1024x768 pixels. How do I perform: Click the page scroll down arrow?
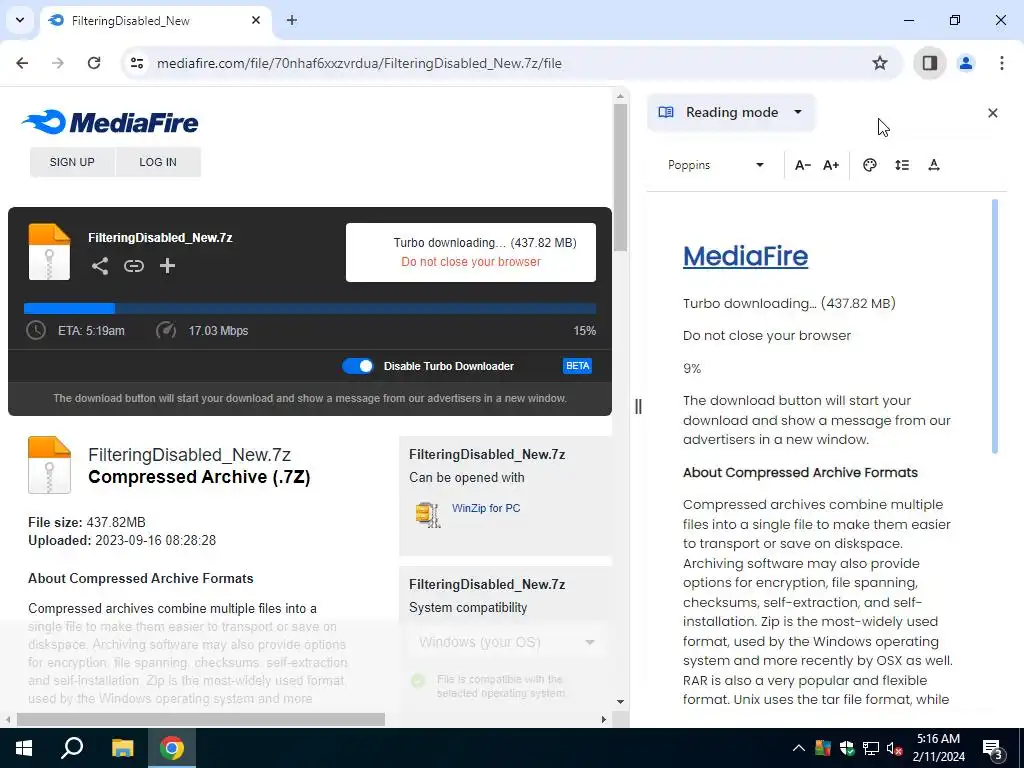point(620,701)
